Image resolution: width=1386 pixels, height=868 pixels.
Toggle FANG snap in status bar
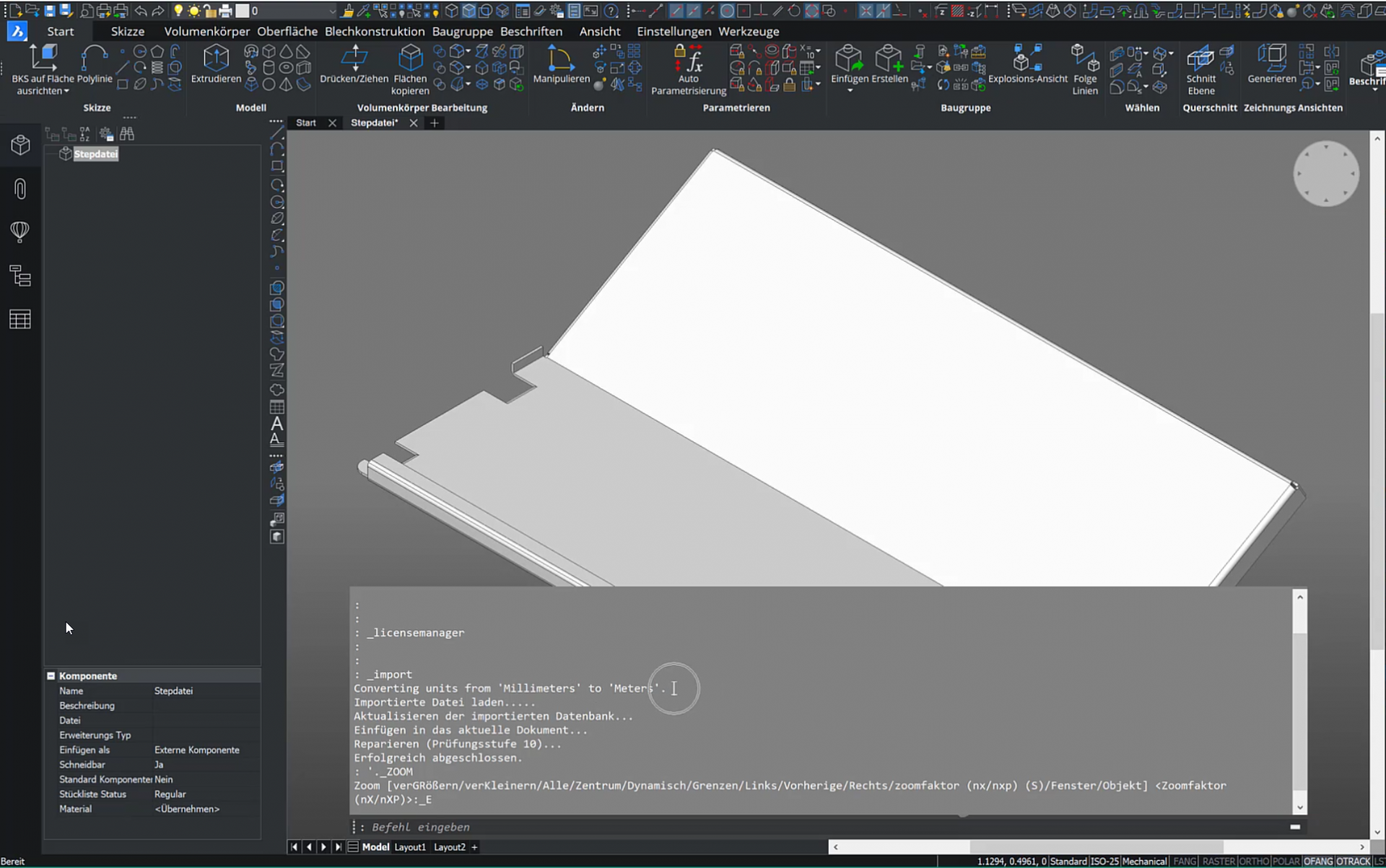[x=1184, y=862]
